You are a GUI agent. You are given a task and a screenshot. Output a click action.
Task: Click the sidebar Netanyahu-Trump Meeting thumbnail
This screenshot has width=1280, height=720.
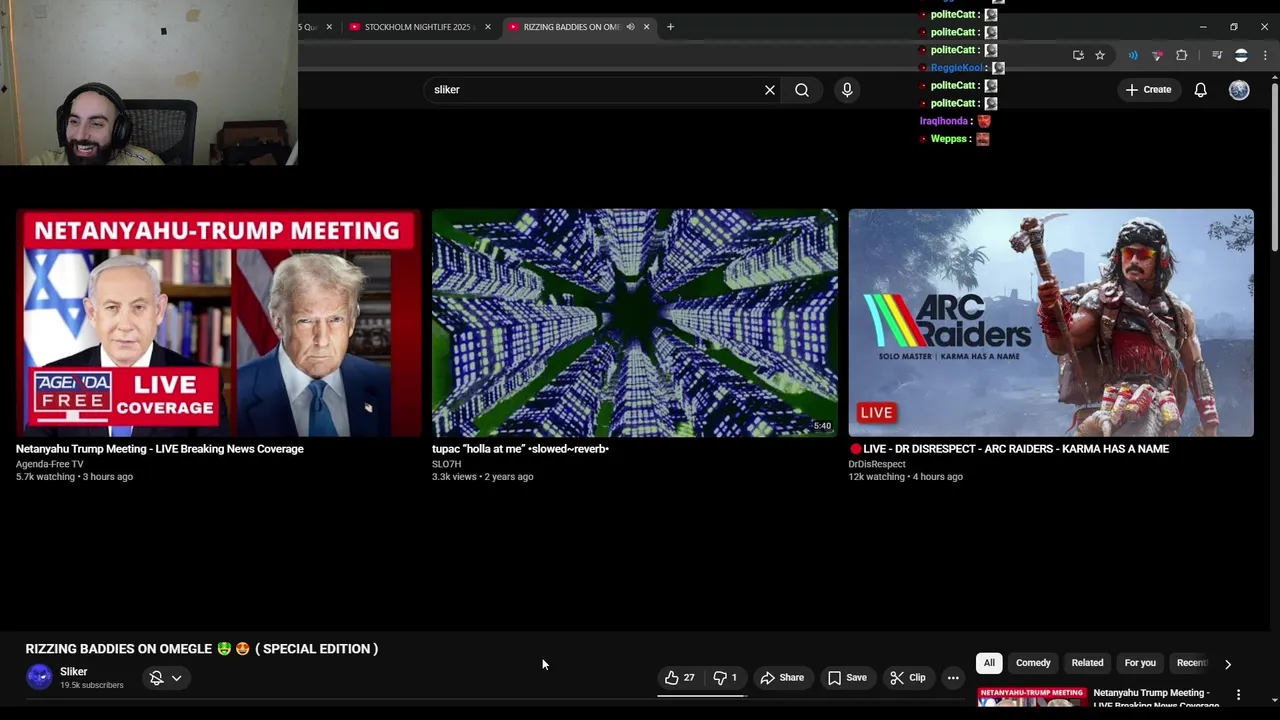pos(1031,697)
